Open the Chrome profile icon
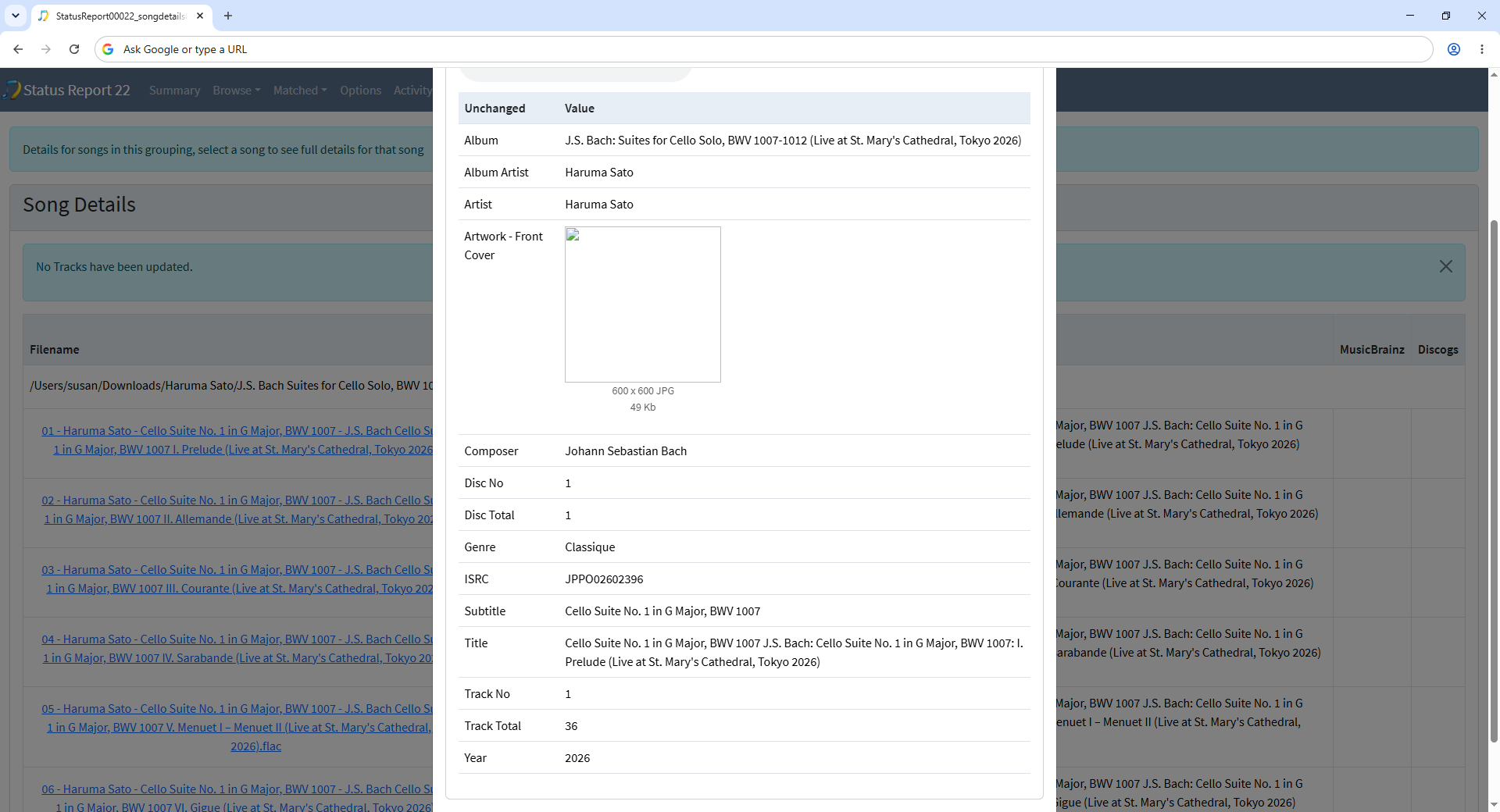Screen dimensions: 1500x812 click(1454, 49)
